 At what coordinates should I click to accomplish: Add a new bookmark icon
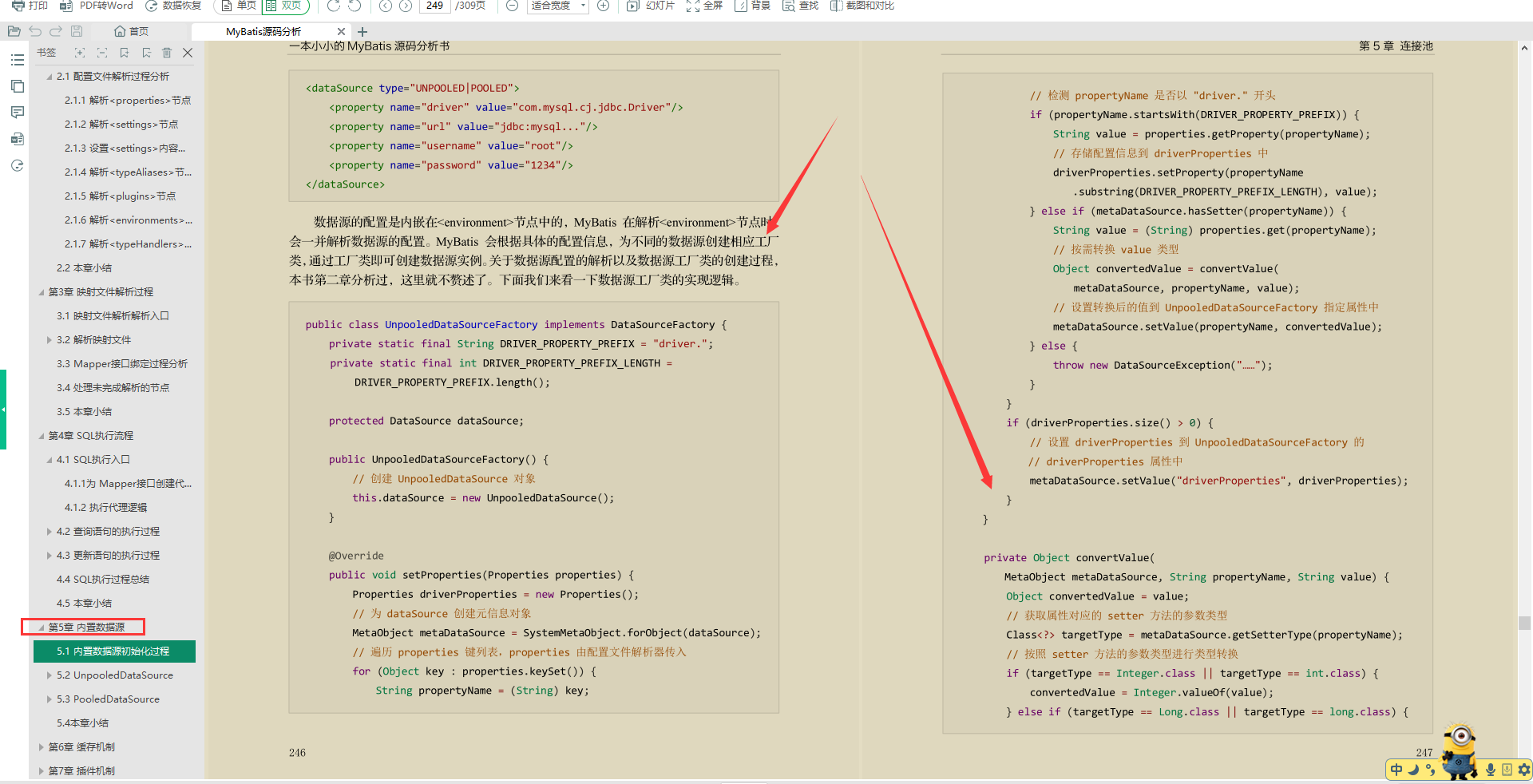click(125, 53)
